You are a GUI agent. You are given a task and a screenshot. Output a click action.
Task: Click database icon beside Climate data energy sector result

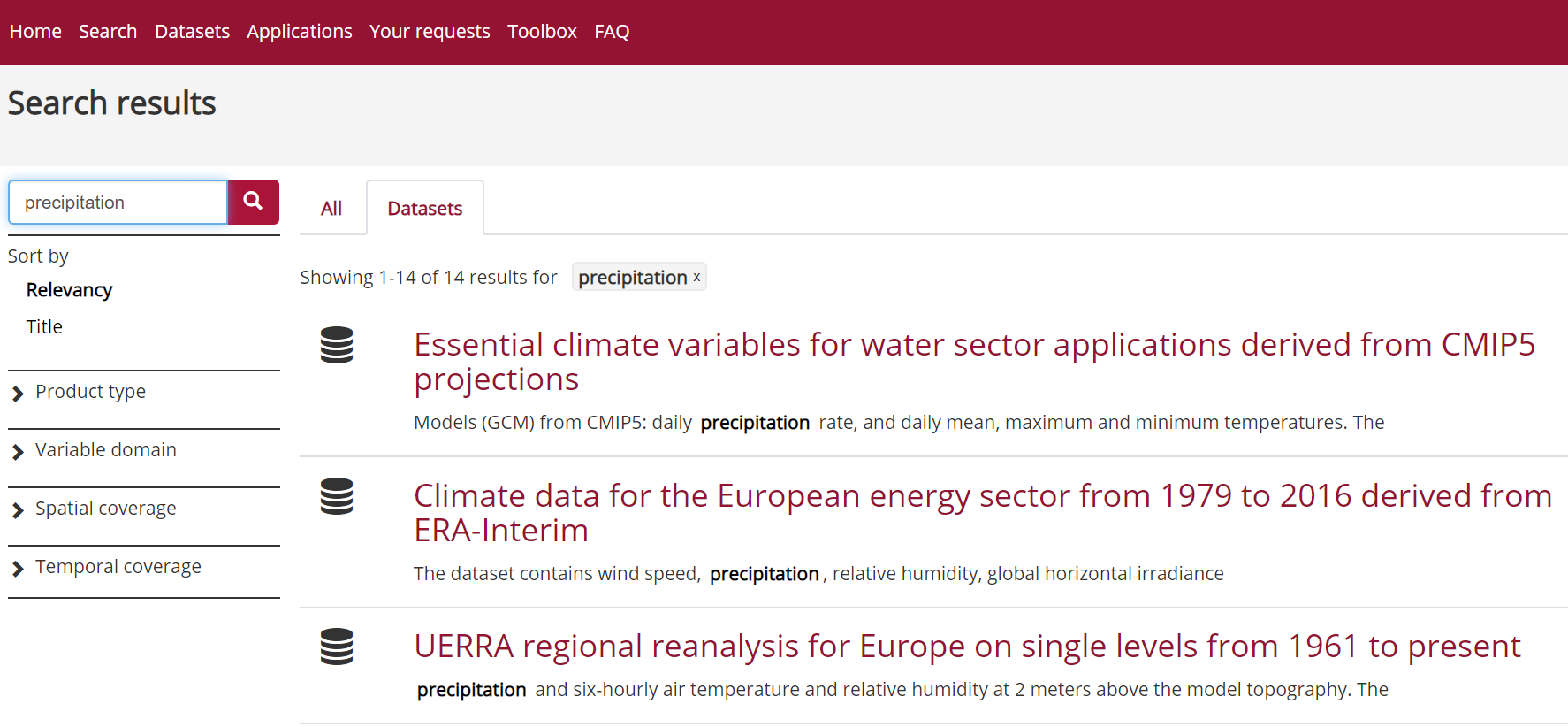[x=337, y=496]
